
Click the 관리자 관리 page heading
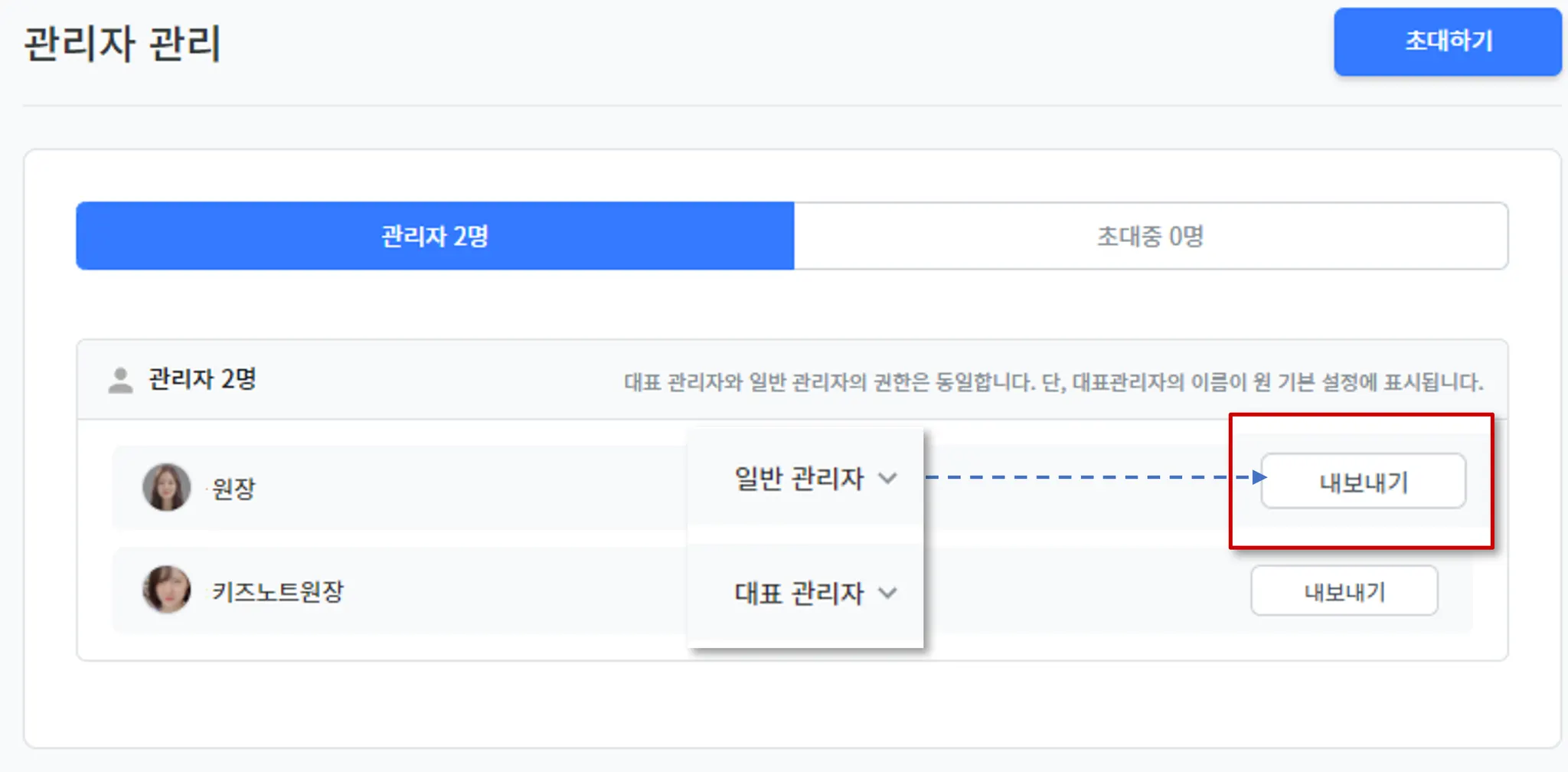coord(122,43)
